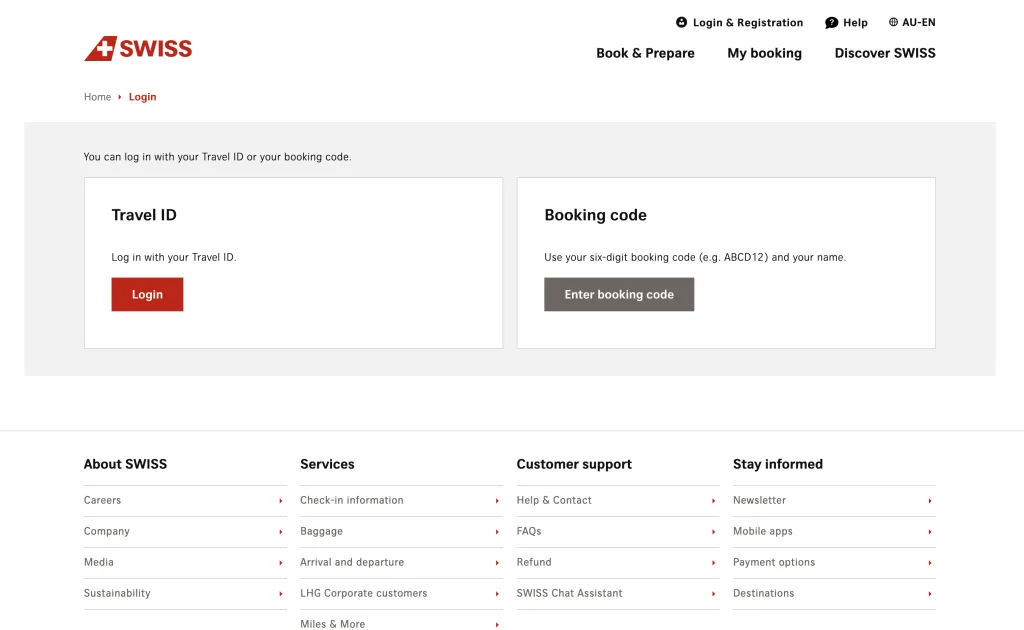The height and width of the screenshot is (630, 1024).
Task: Open the Media footer link
Action: tap(185, 563)
